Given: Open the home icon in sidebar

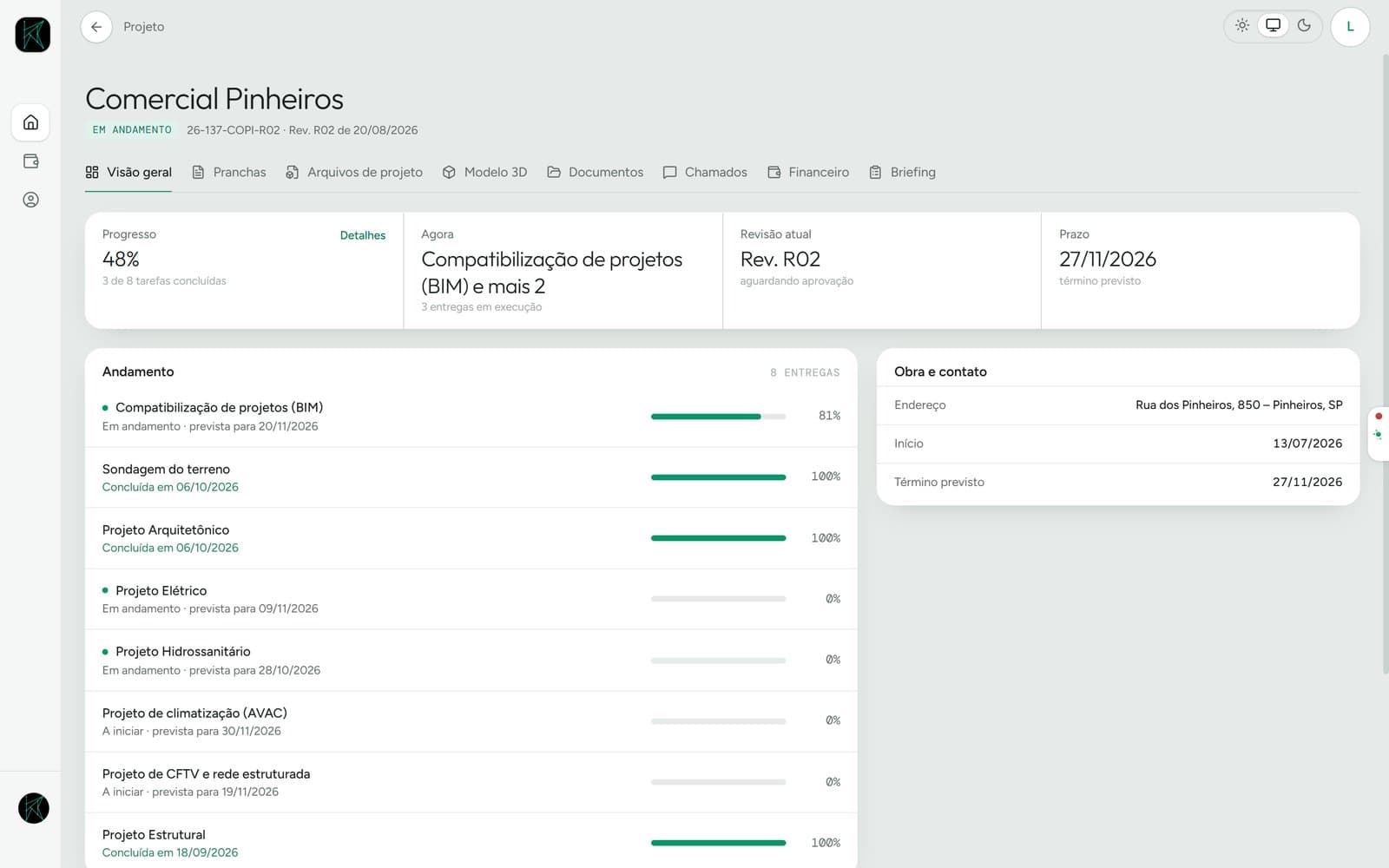Looking at the screenshot, I should (30, 122).
